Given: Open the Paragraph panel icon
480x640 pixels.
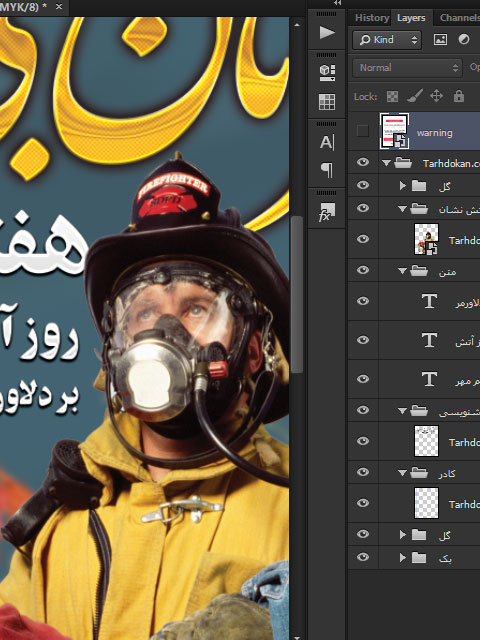Looking at the screenshot, I should point(327,169).
